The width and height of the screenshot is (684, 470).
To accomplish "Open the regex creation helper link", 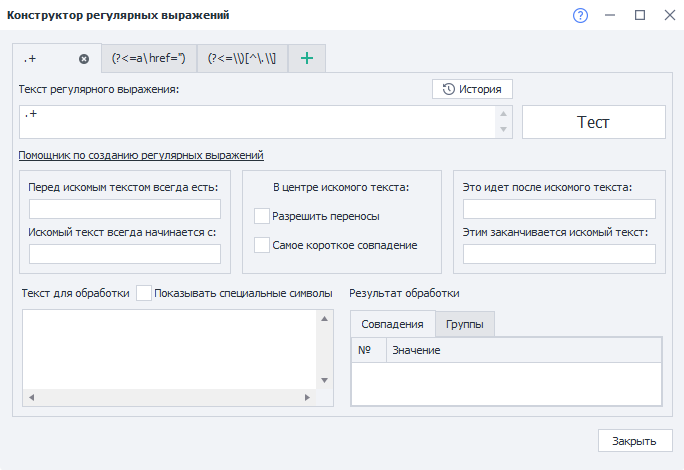I will [141, 155].
